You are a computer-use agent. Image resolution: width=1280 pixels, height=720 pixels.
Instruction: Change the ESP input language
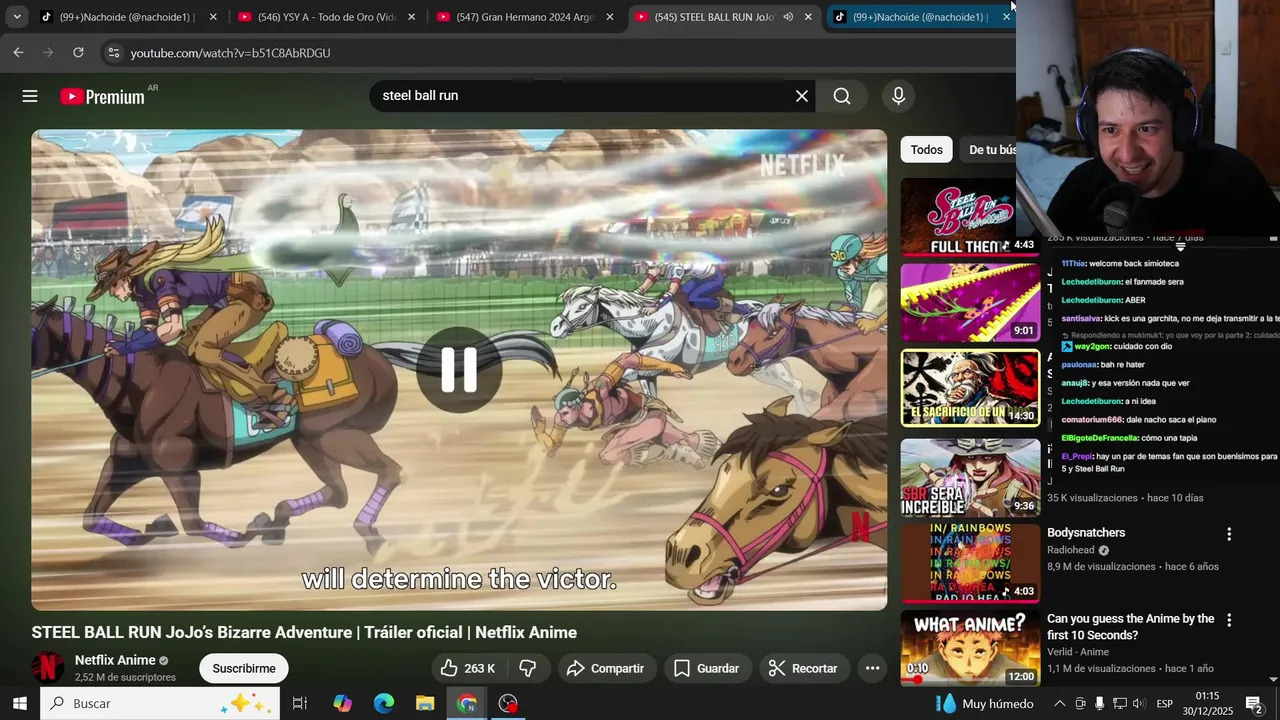pyautogui.click(x=1164, y=703)
